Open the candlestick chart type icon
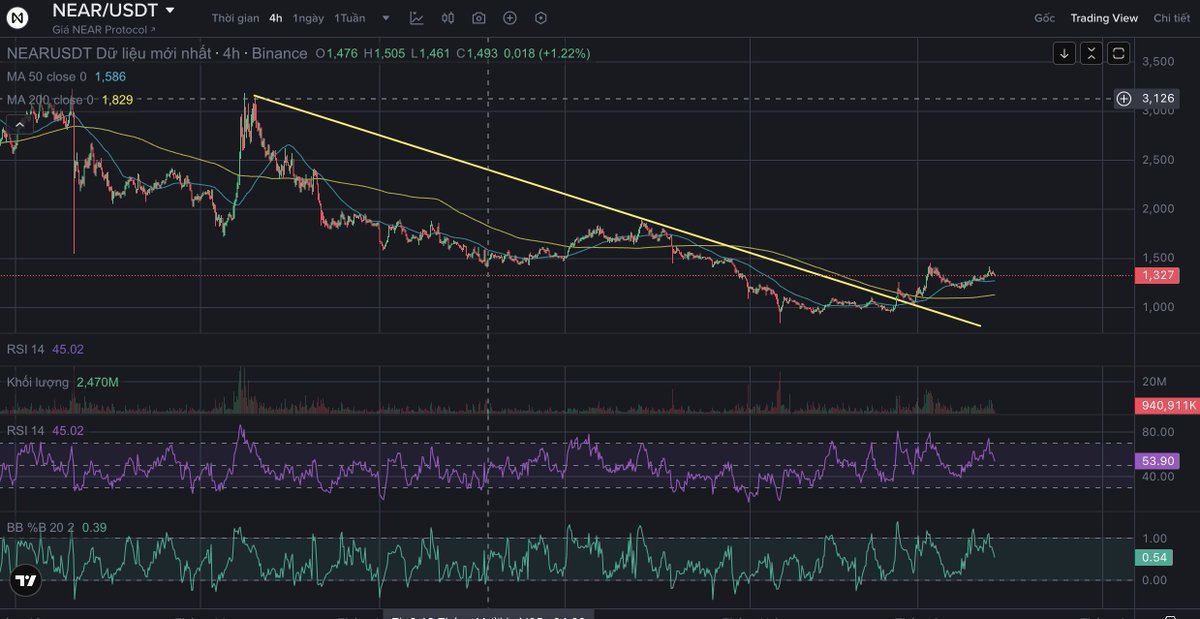Screen dimensions: 1200x619 point(447,18)
